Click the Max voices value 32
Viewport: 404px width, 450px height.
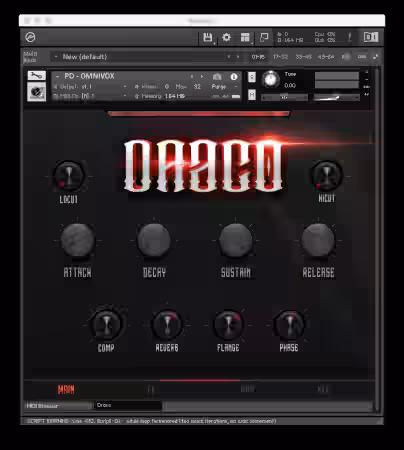(197, 87)
